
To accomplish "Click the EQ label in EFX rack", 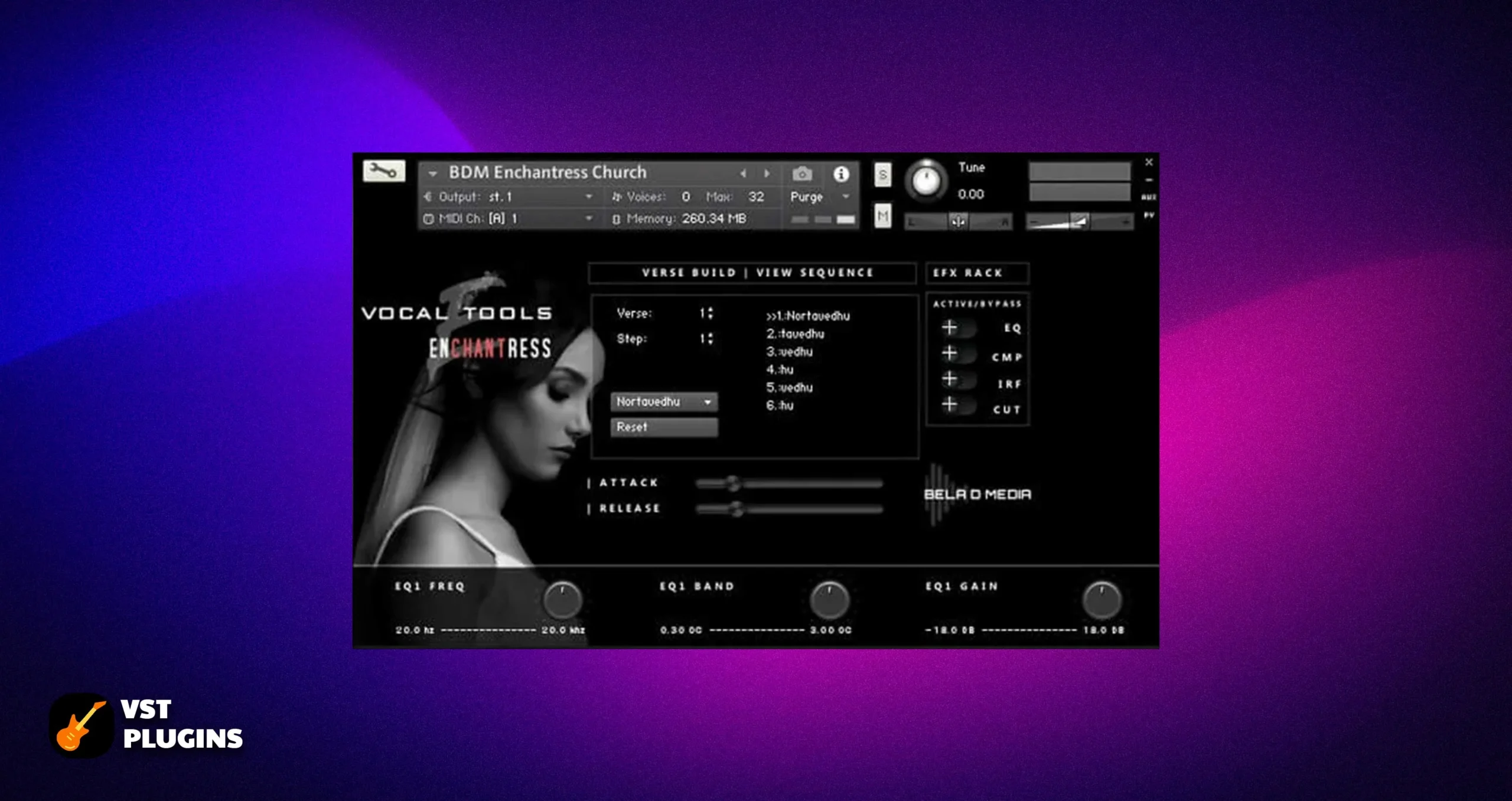I will pos(1012,328).
